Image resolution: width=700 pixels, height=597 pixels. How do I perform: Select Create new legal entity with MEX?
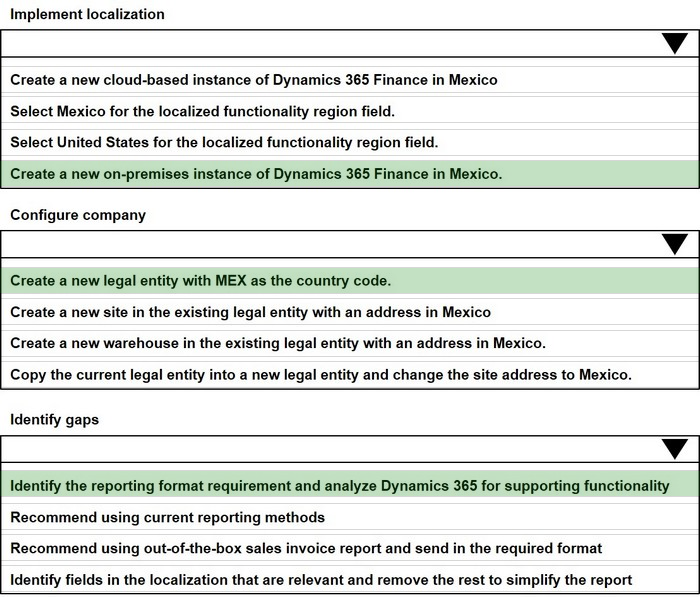point(350,280)
